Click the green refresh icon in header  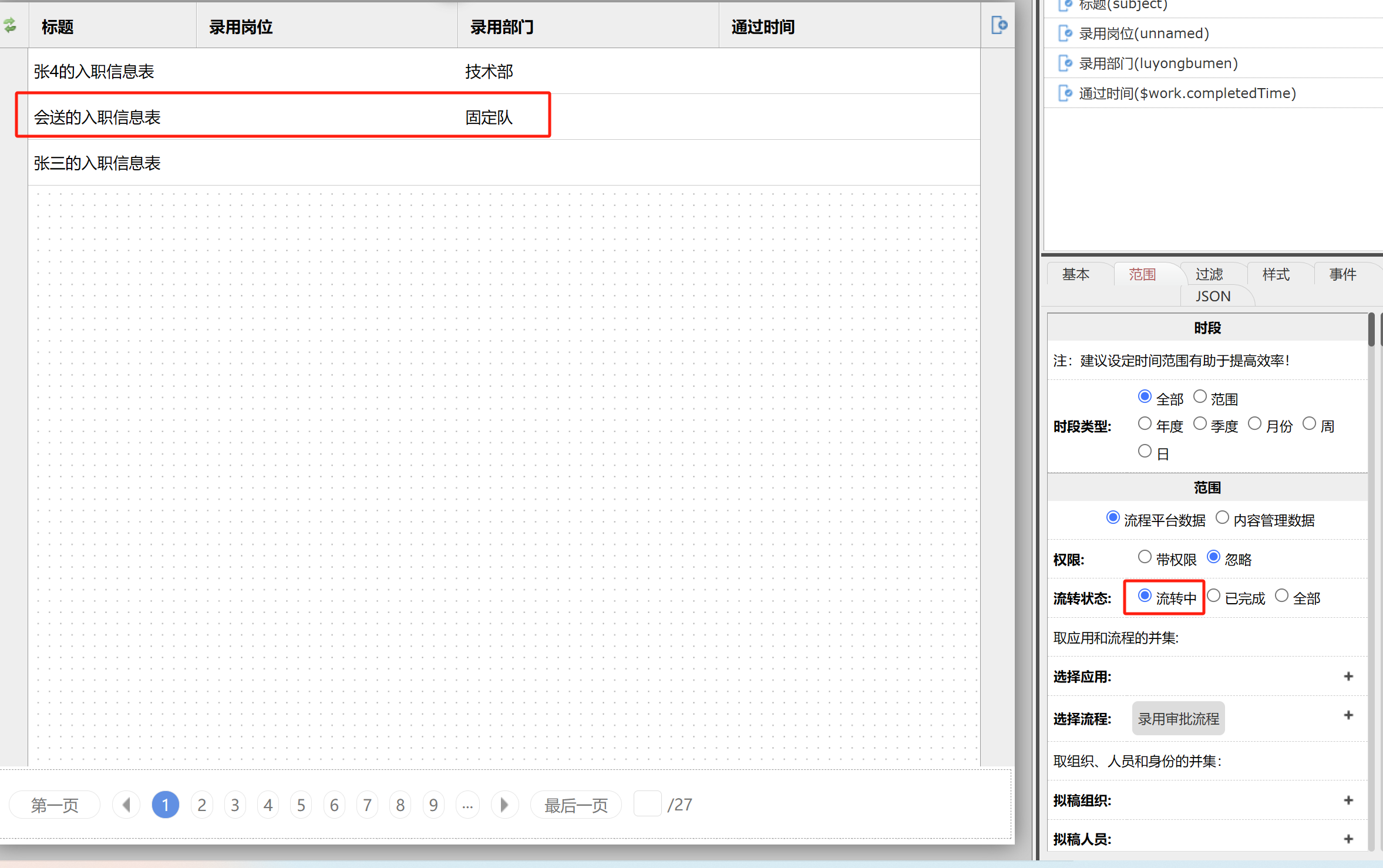pos(11,25)
